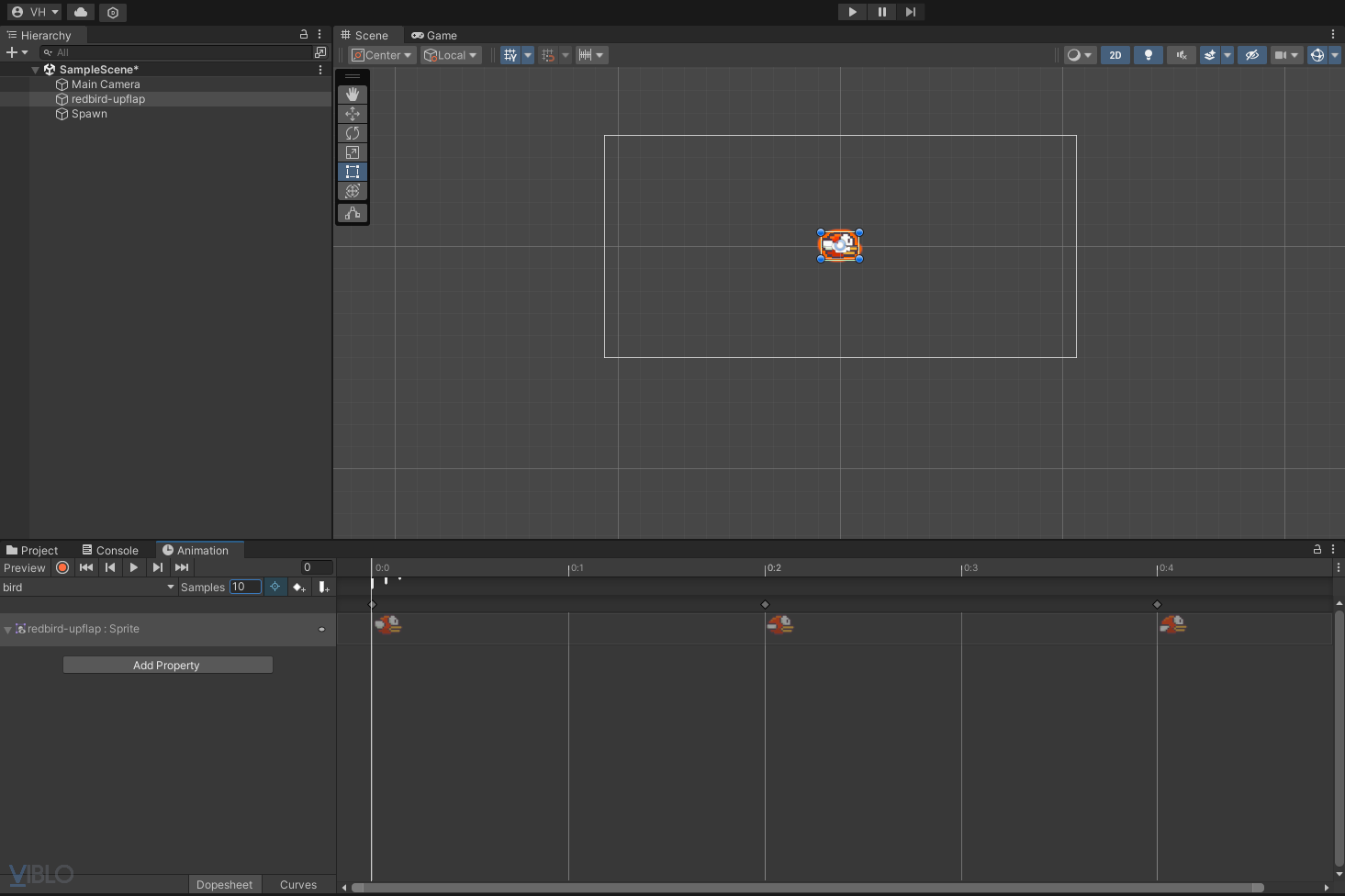Switch to Curves view
1345x896 pixels.
tap(298, 885)
